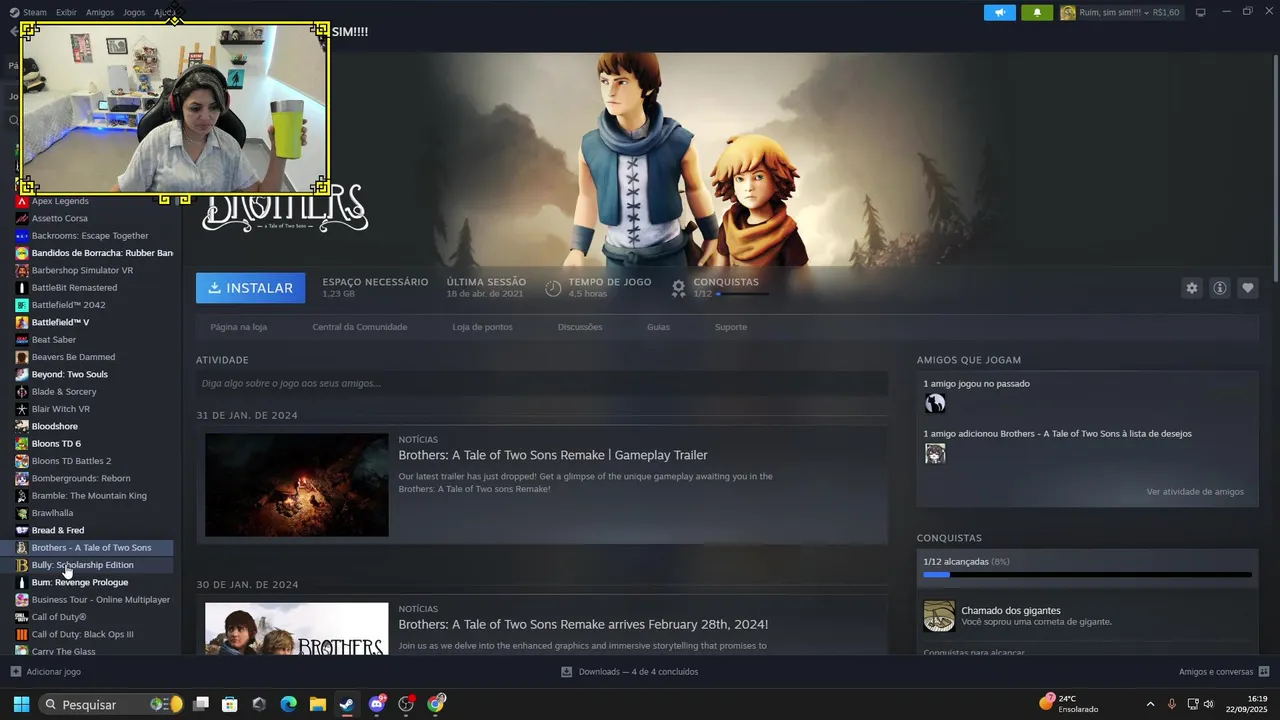Screen dimensions: 1280x720
Task: Open the Exibir menu
Action: click(x=66, y=13)
